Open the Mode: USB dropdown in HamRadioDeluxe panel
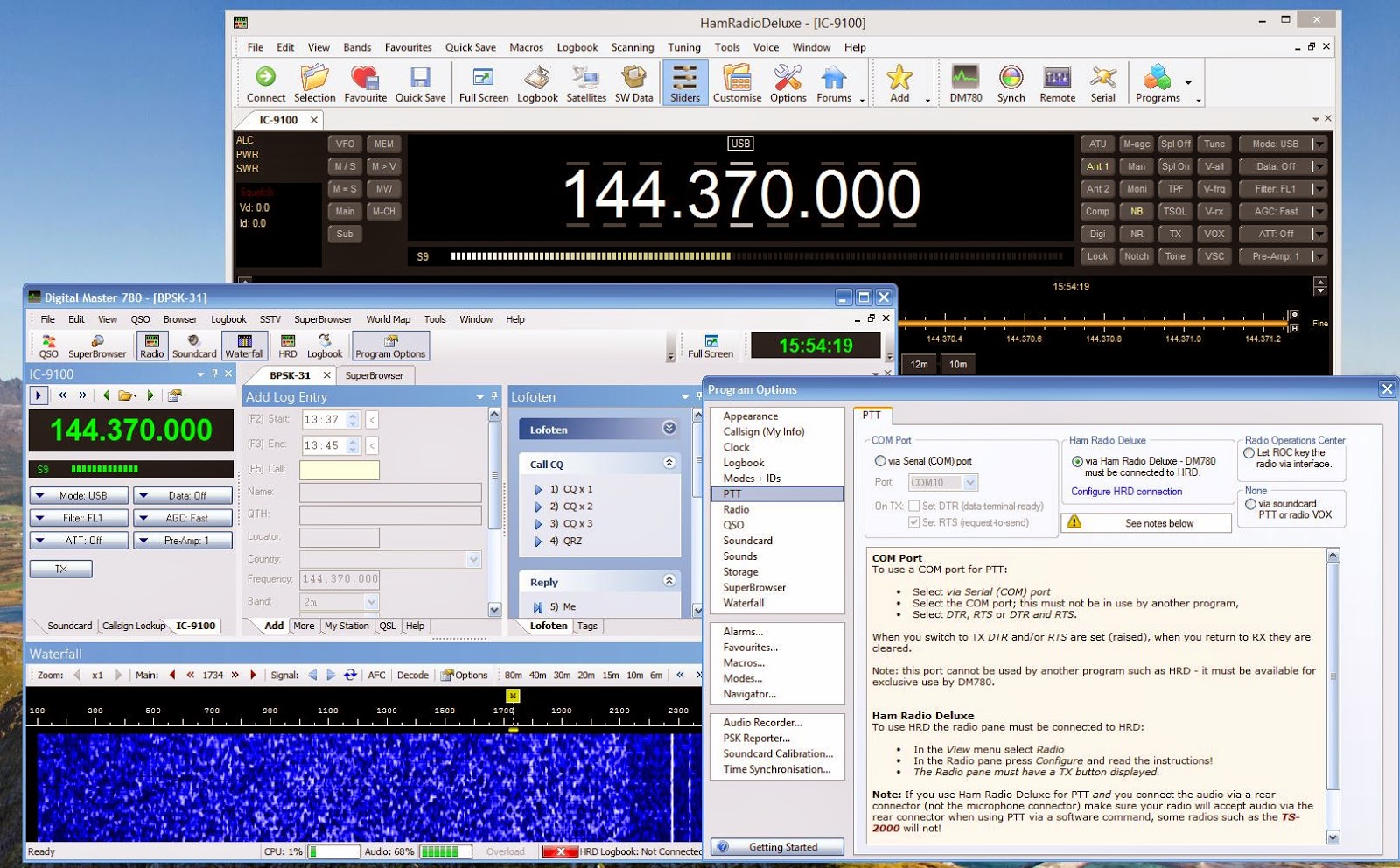The width and height of the screenshot is (1400, 868). tap(1284, 143)
